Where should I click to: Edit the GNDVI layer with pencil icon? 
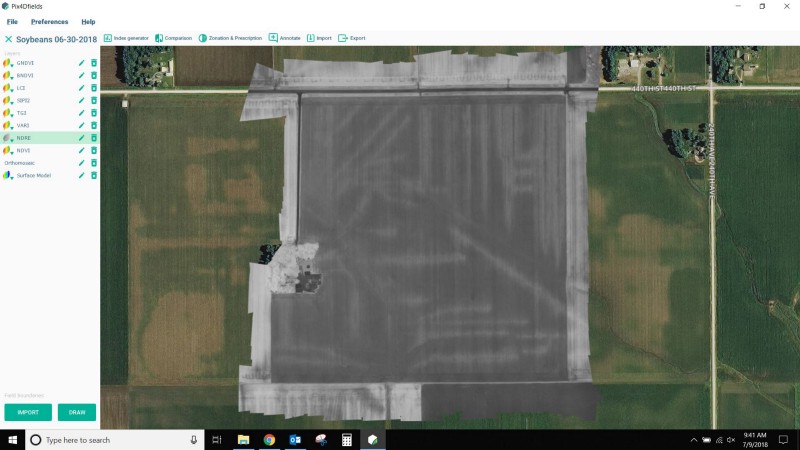pyautogui.click(x=82, y=63)
